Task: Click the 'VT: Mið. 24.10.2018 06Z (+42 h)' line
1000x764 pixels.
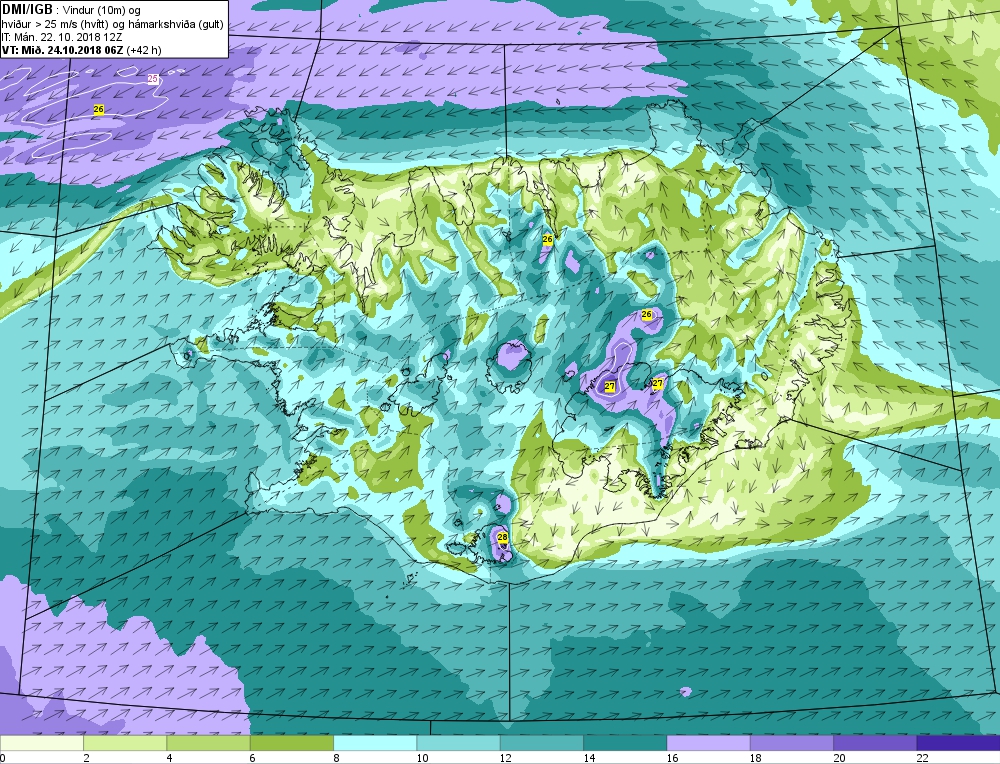Action: click(x=81, y=50)
